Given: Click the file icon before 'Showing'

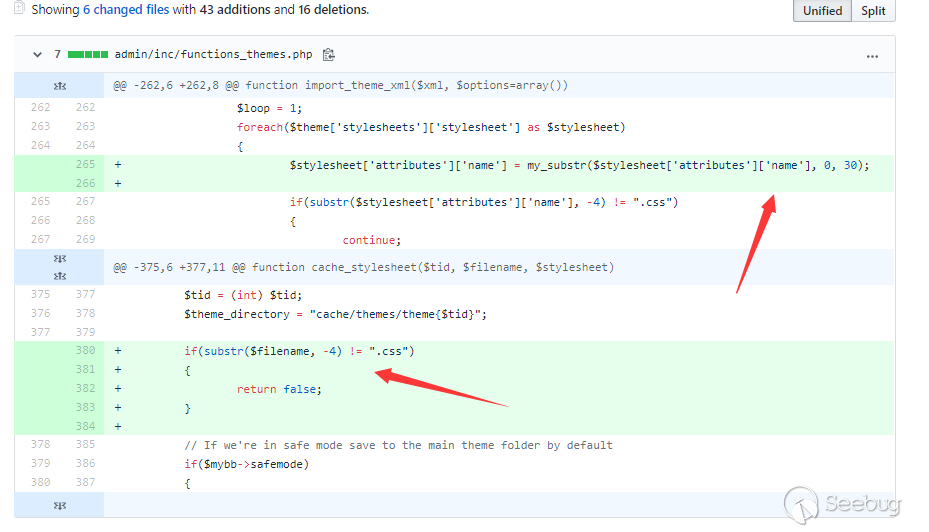Looking at the screenshot, I should 18,9.
